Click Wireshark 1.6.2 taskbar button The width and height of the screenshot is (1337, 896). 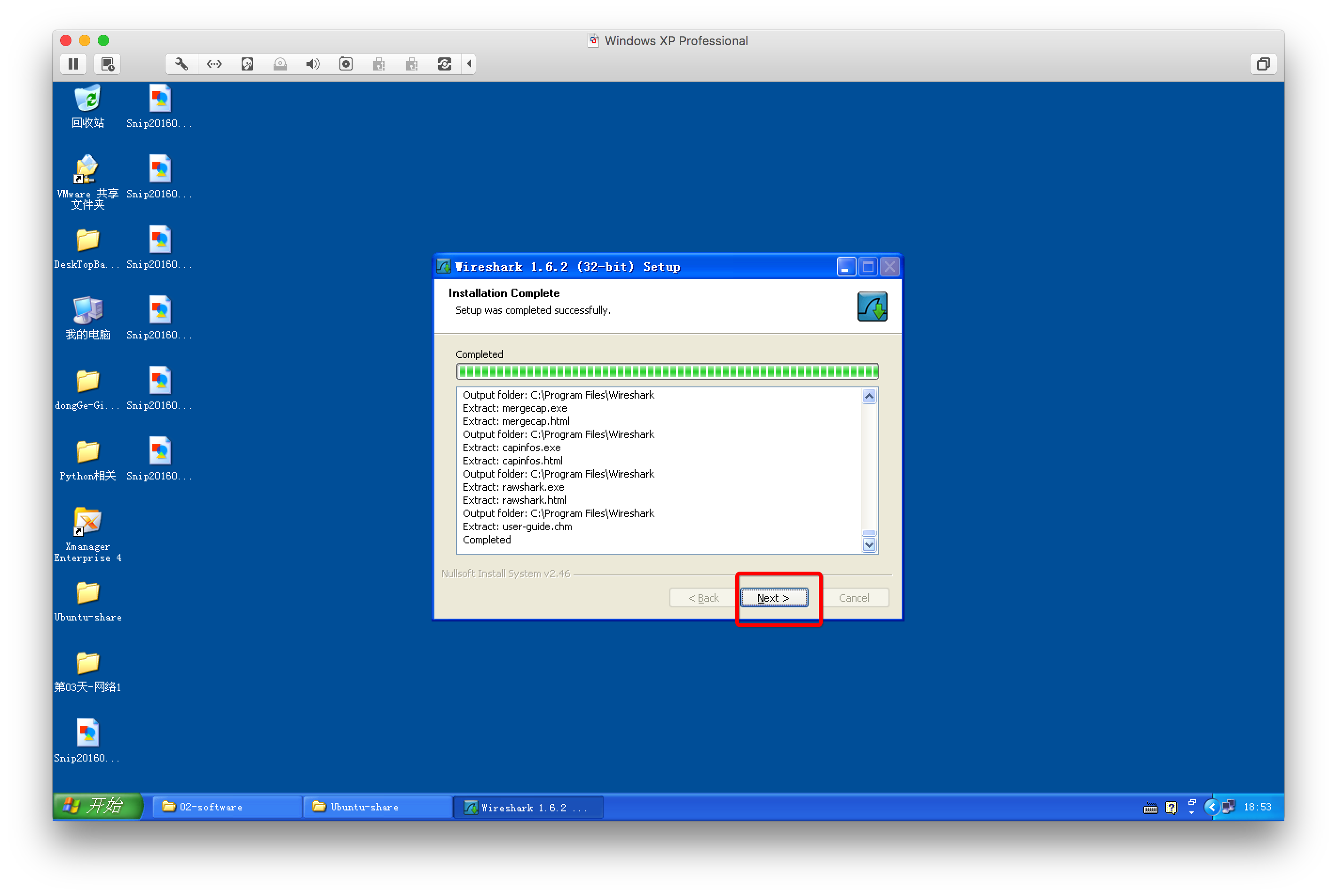coord(527,808)
